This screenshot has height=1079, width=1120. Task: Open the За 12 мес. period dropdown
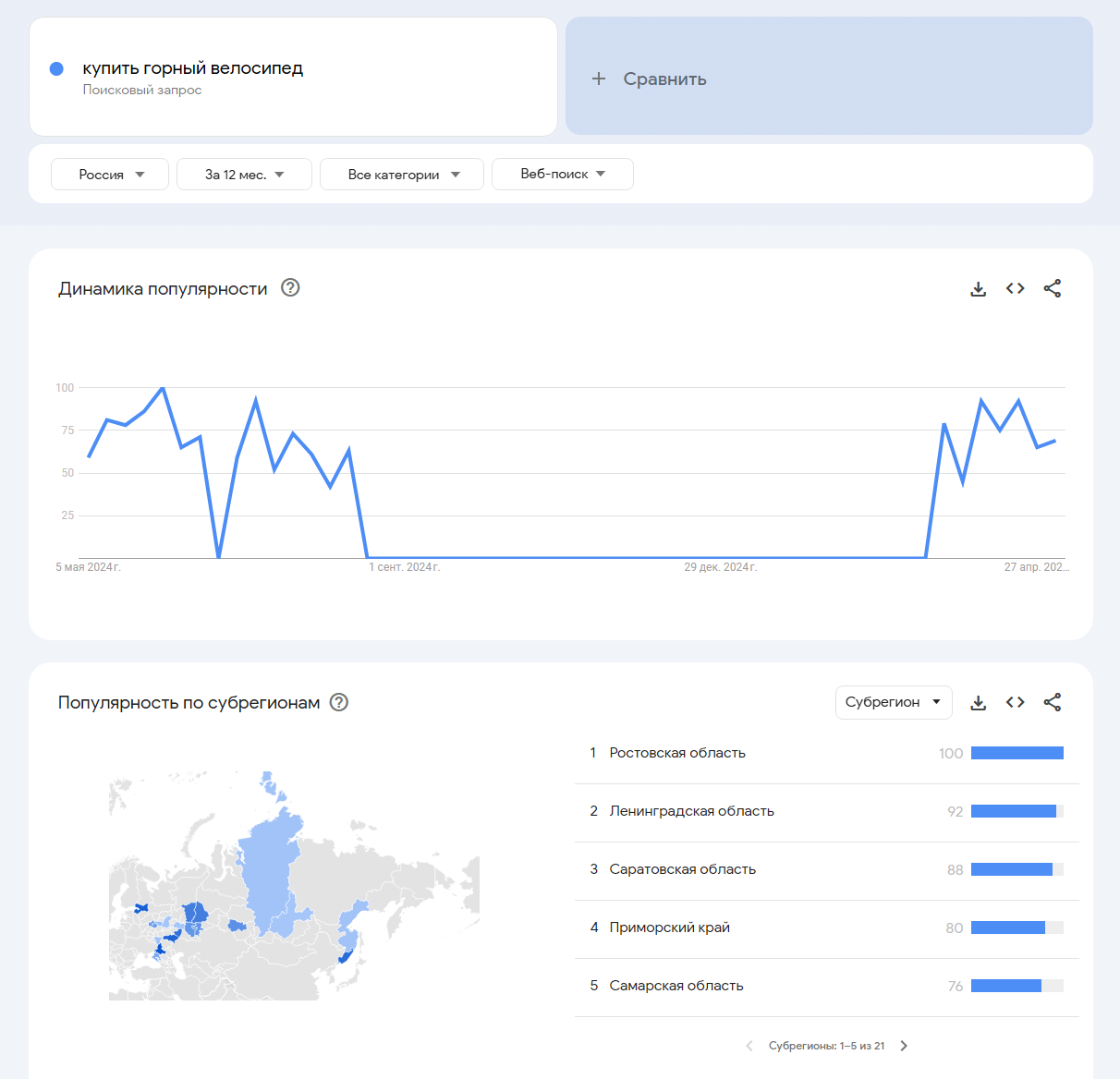(244, 175)
